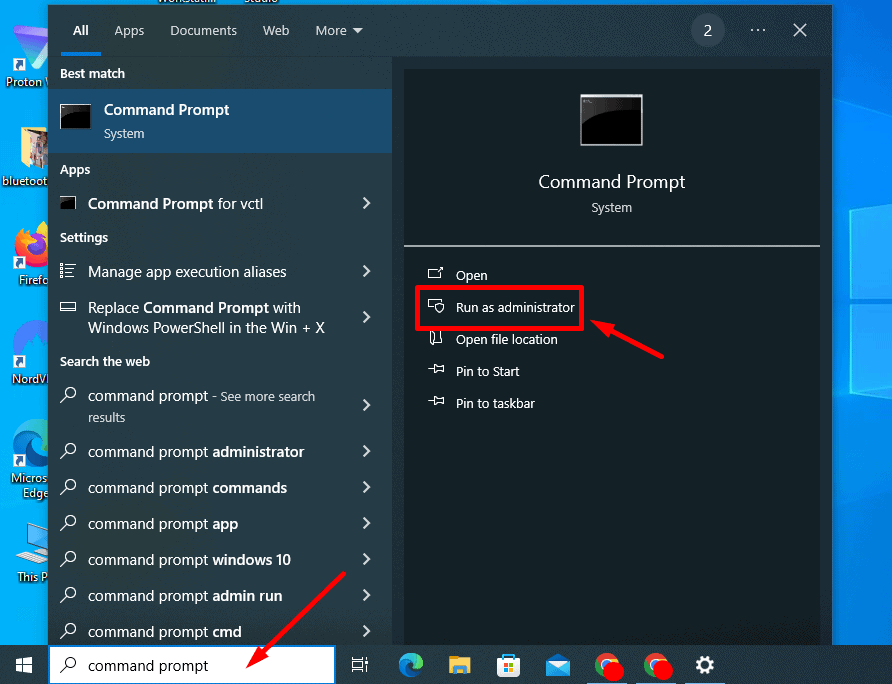Click the Run as administrator shield icon
This screenshot has width=892, height=684.
[x=436, y=306]
